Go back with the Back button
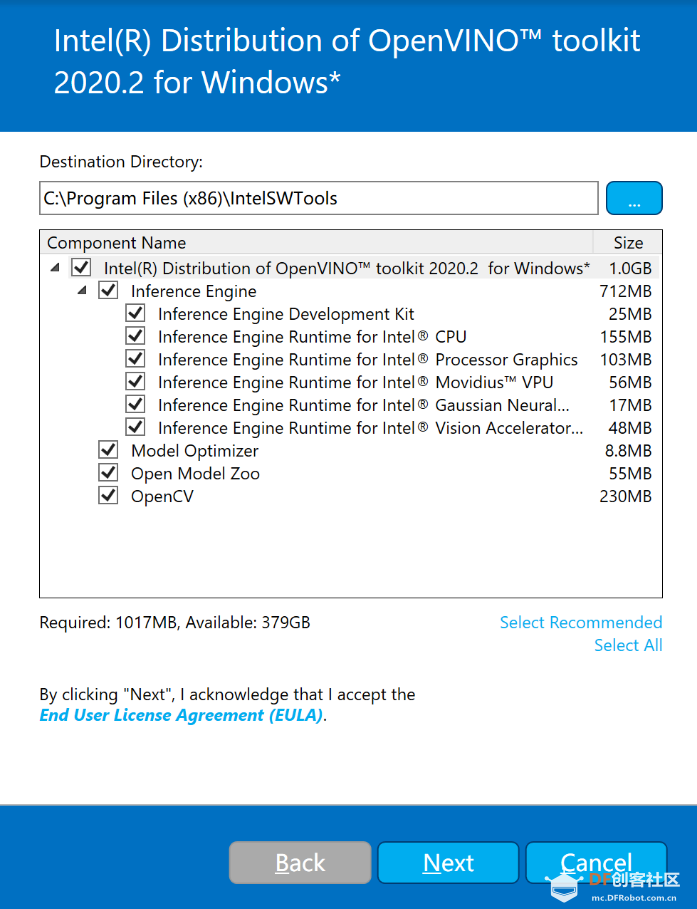The height and width of the screenshot is (909, 697). [x=300, y=863]
